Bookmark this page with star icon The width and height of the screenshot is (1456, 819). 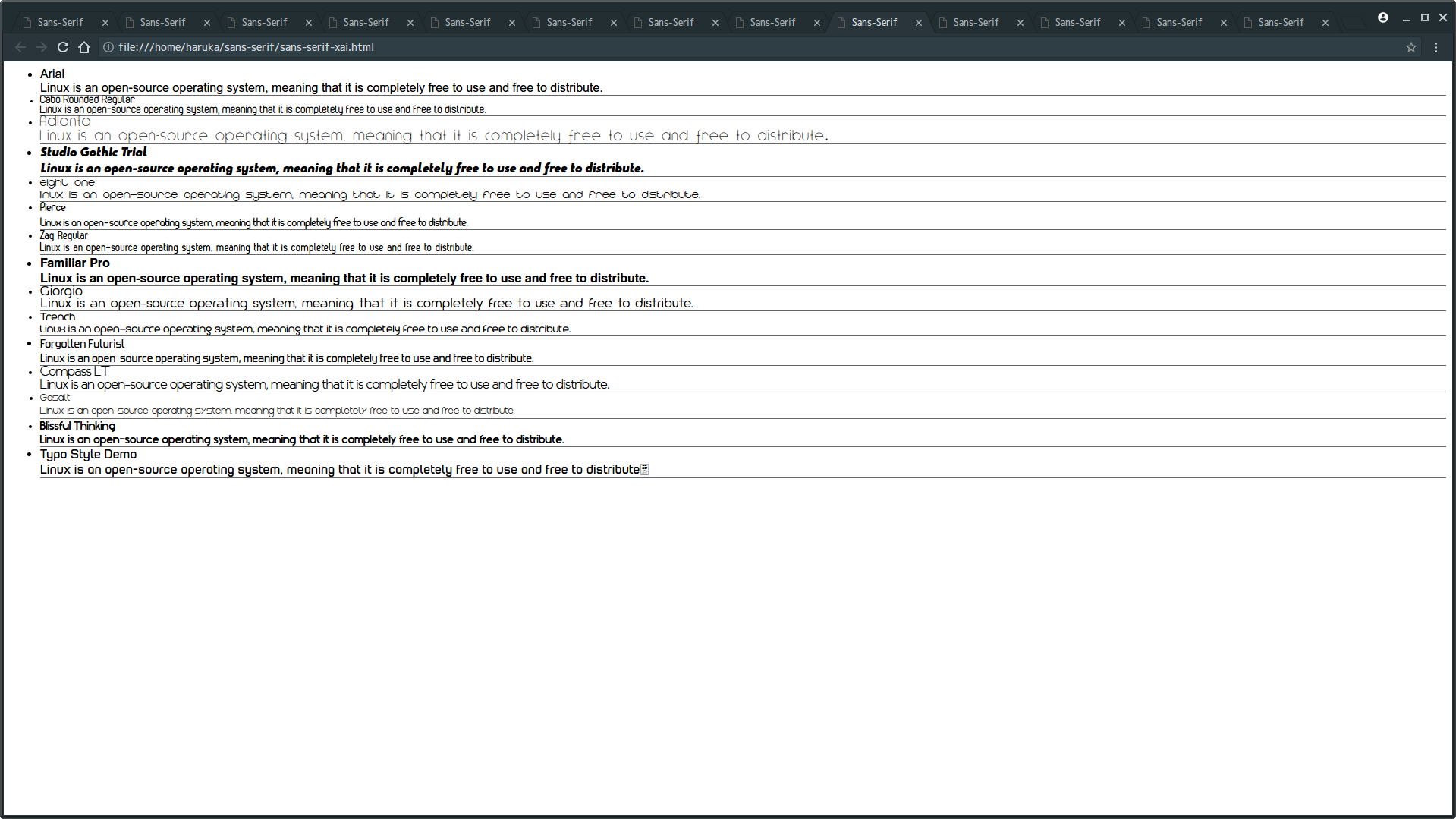[x=1411, y=47]
